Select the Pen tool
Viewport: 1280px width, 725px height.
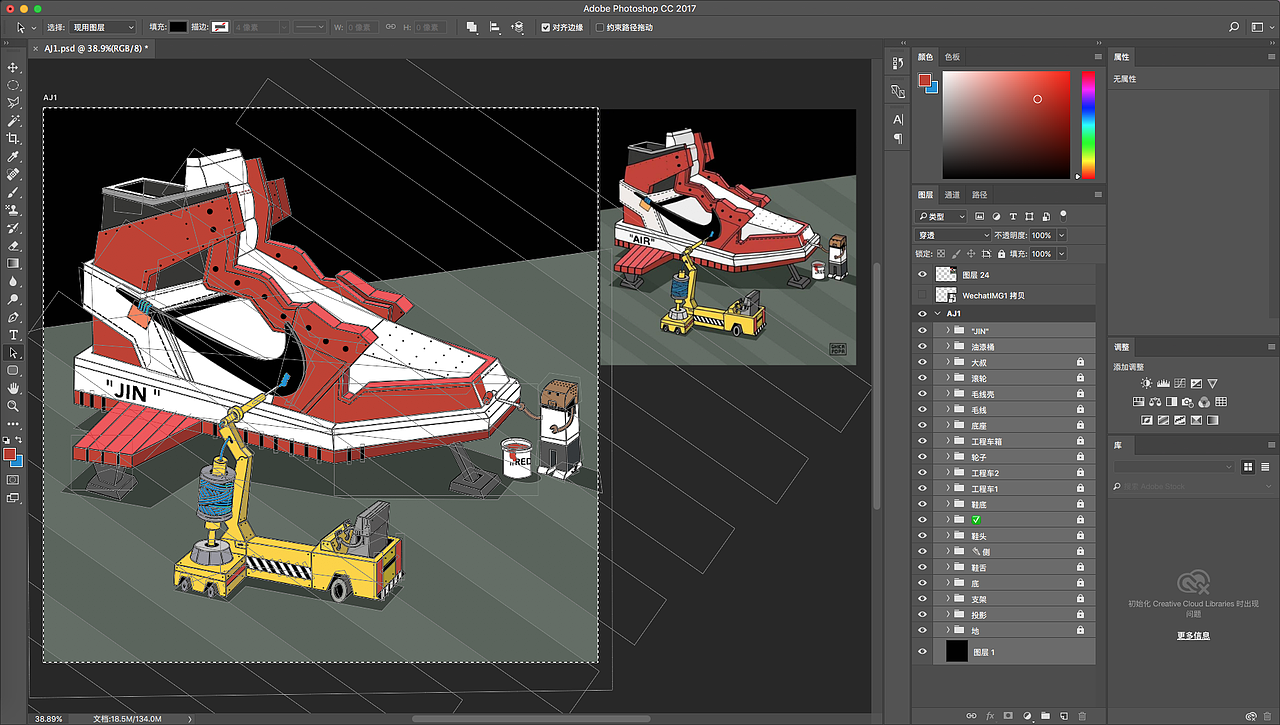[13, 316]
